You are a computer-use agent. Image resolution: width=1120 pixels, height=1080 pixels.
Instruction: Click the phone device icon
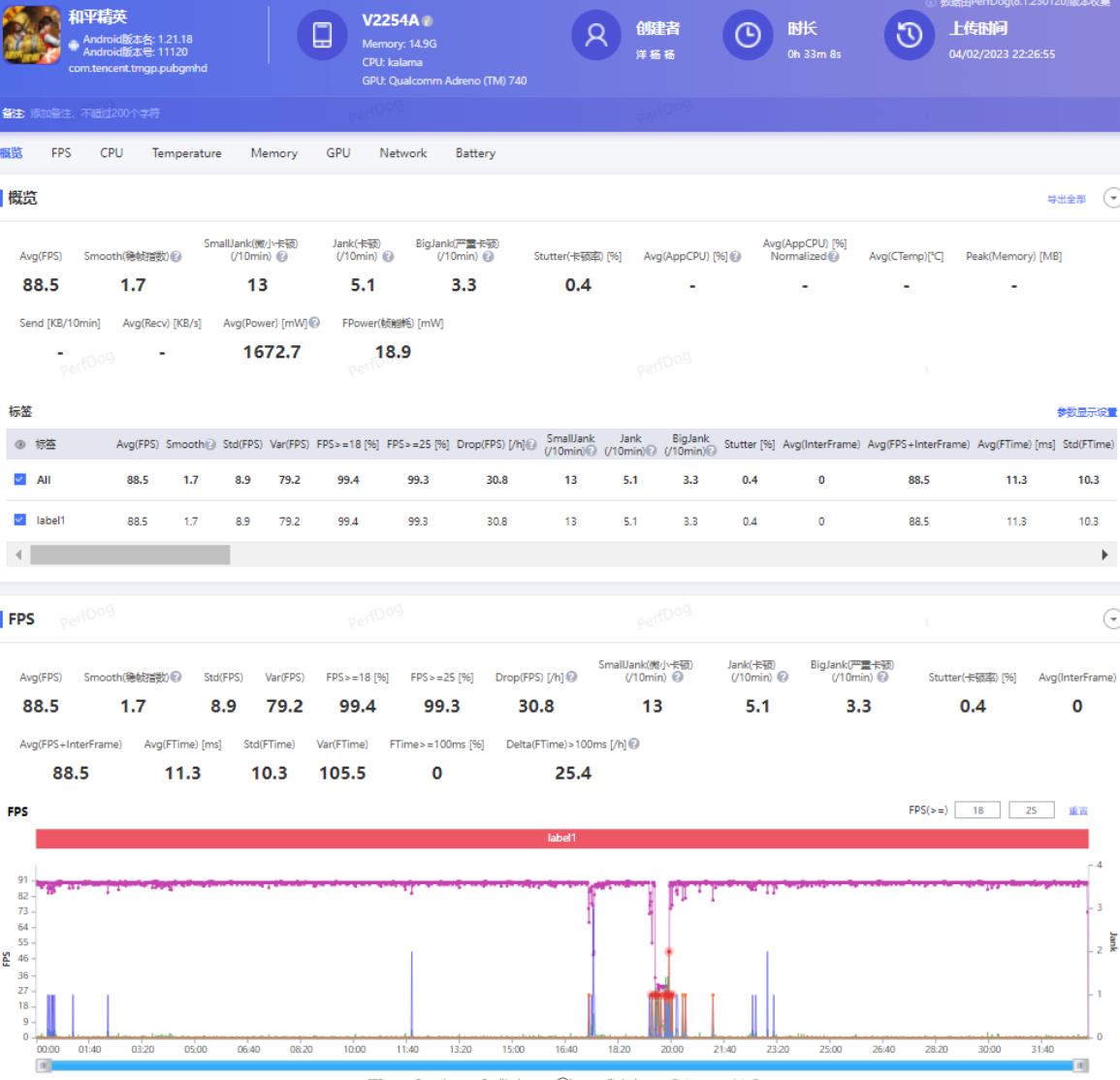click(322, 36)
